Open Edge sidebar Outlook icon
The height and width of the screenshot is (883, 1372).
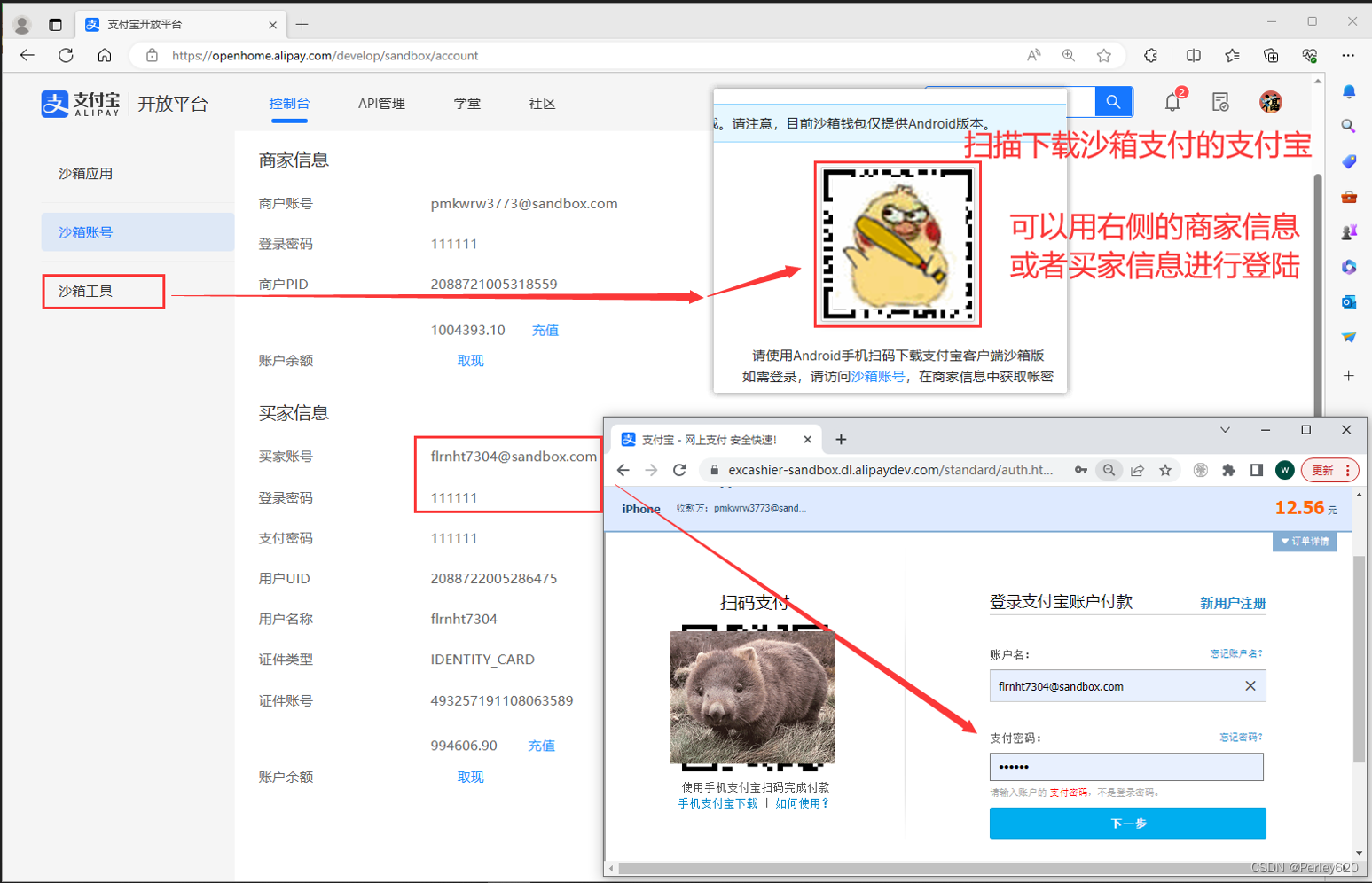point(1348,302)
